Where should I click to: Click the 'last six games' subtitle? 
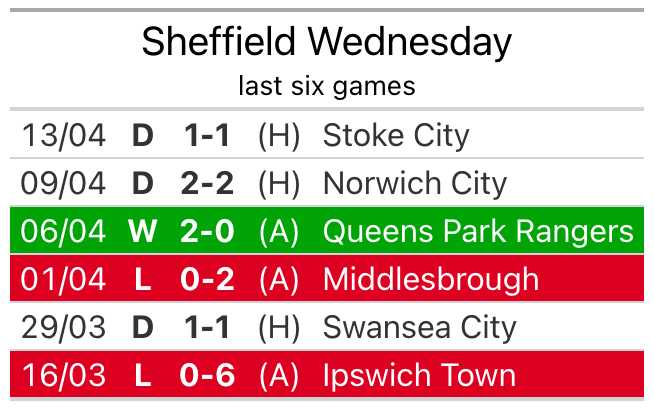326,86
